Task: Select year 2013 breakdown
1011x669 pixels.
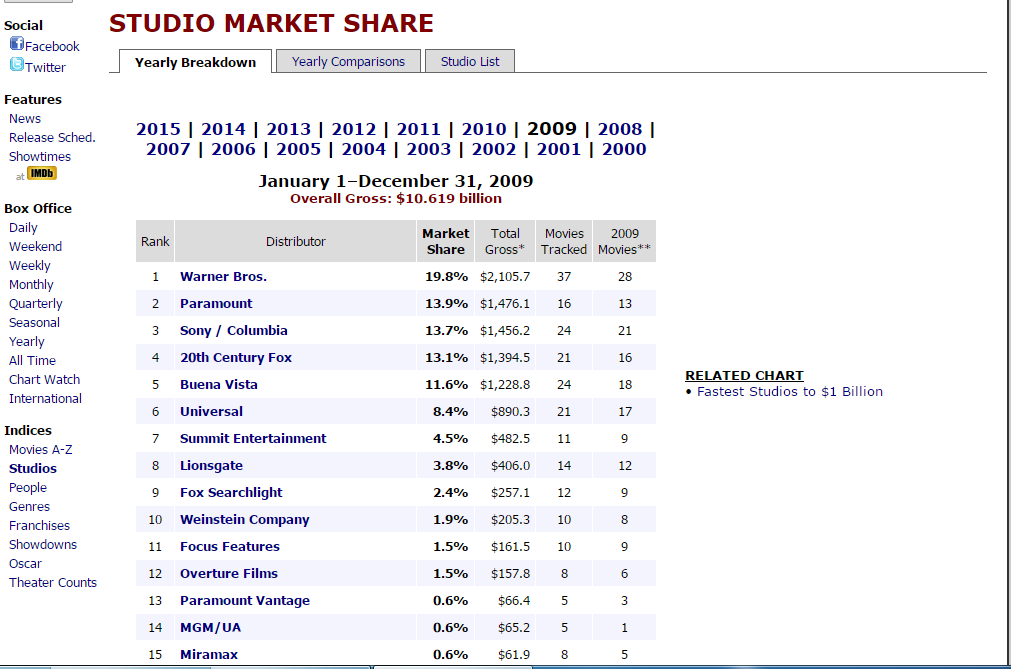Action: click(x=288, y=129)
